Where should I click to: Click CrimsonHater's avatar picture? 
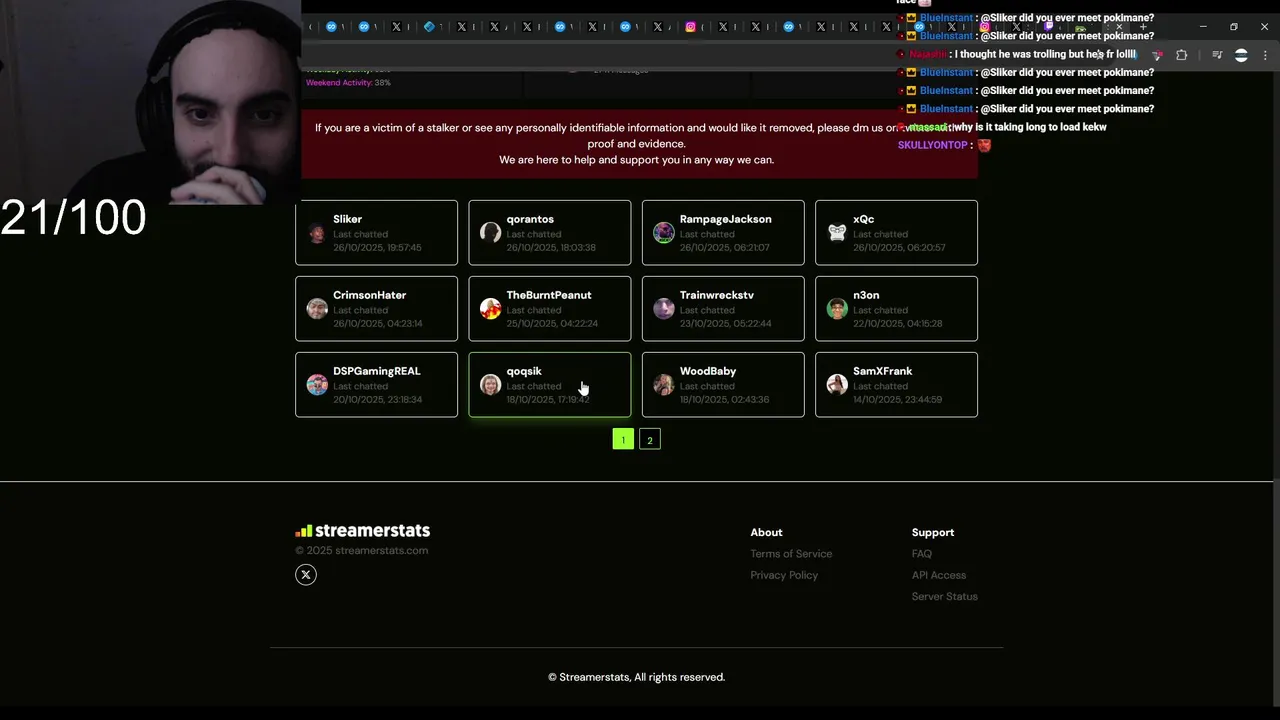click(x=317, y=309)
